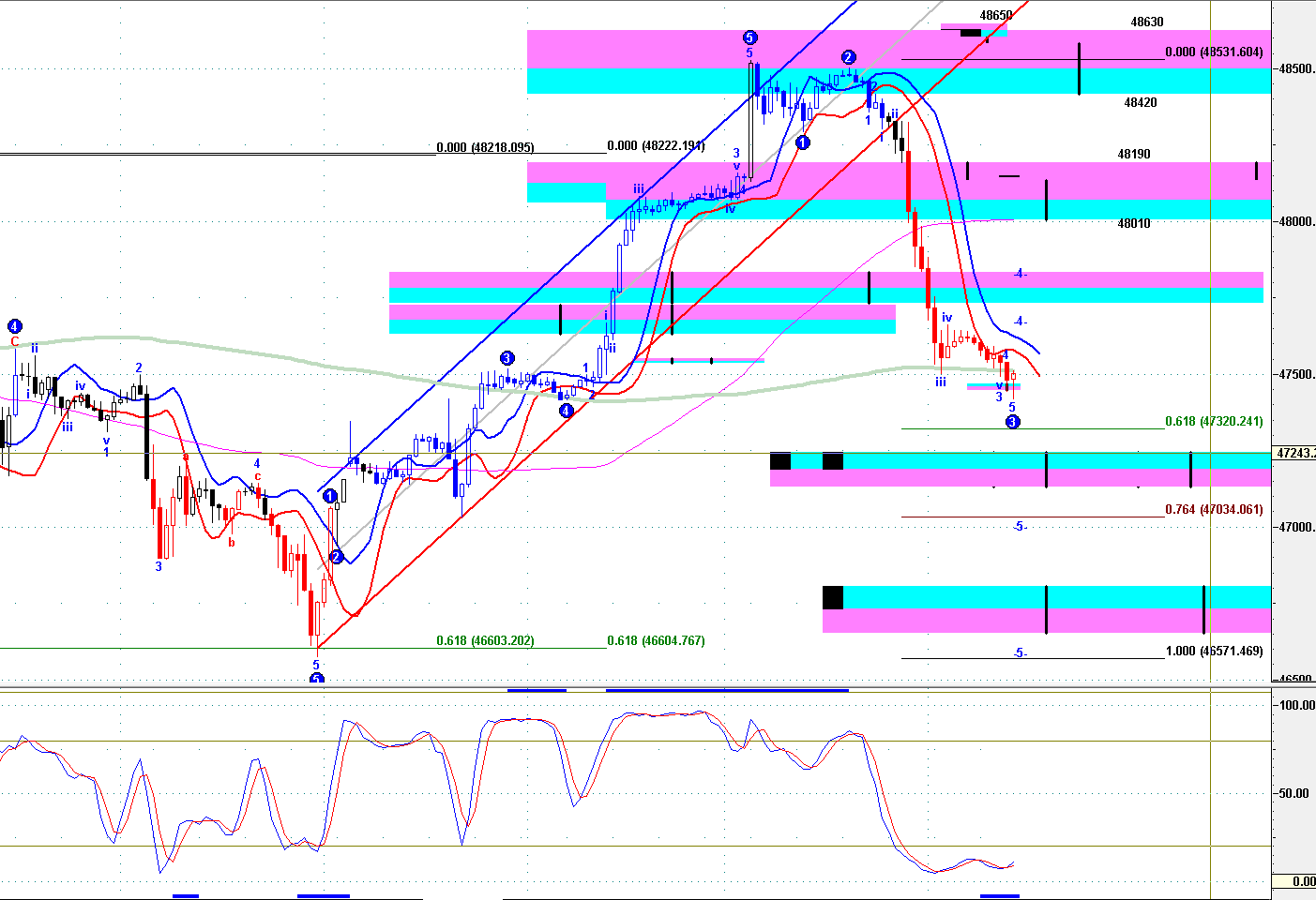The height and width of the screenshot is (900, 1316).
Task: Click the 0.618 (47320.241) Fibonacci label
Action: coord(1214,422)
